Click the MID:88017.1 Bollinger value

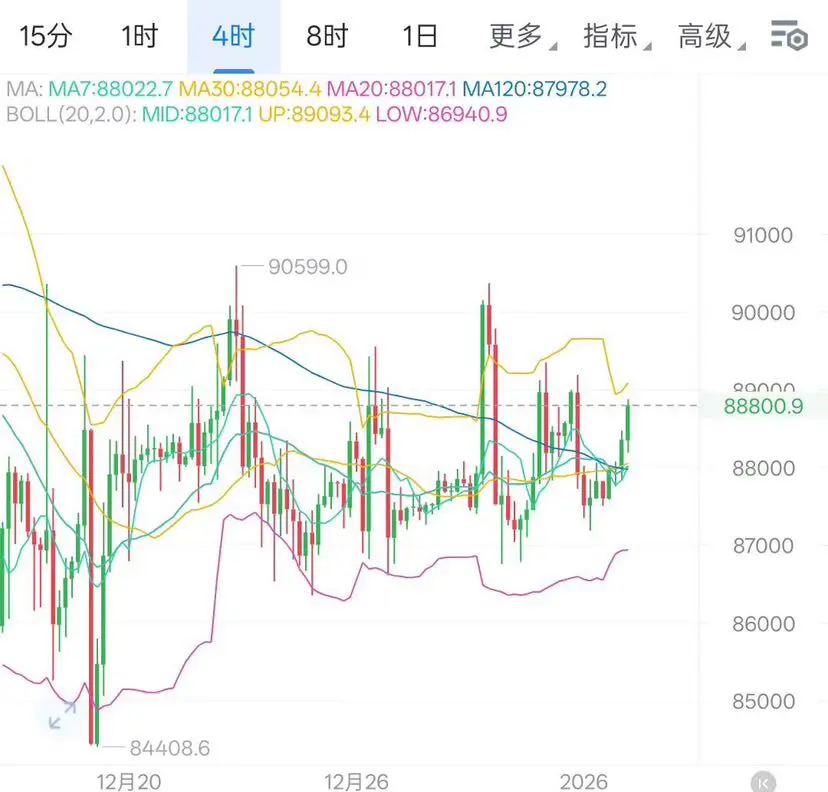coord(197,114)
